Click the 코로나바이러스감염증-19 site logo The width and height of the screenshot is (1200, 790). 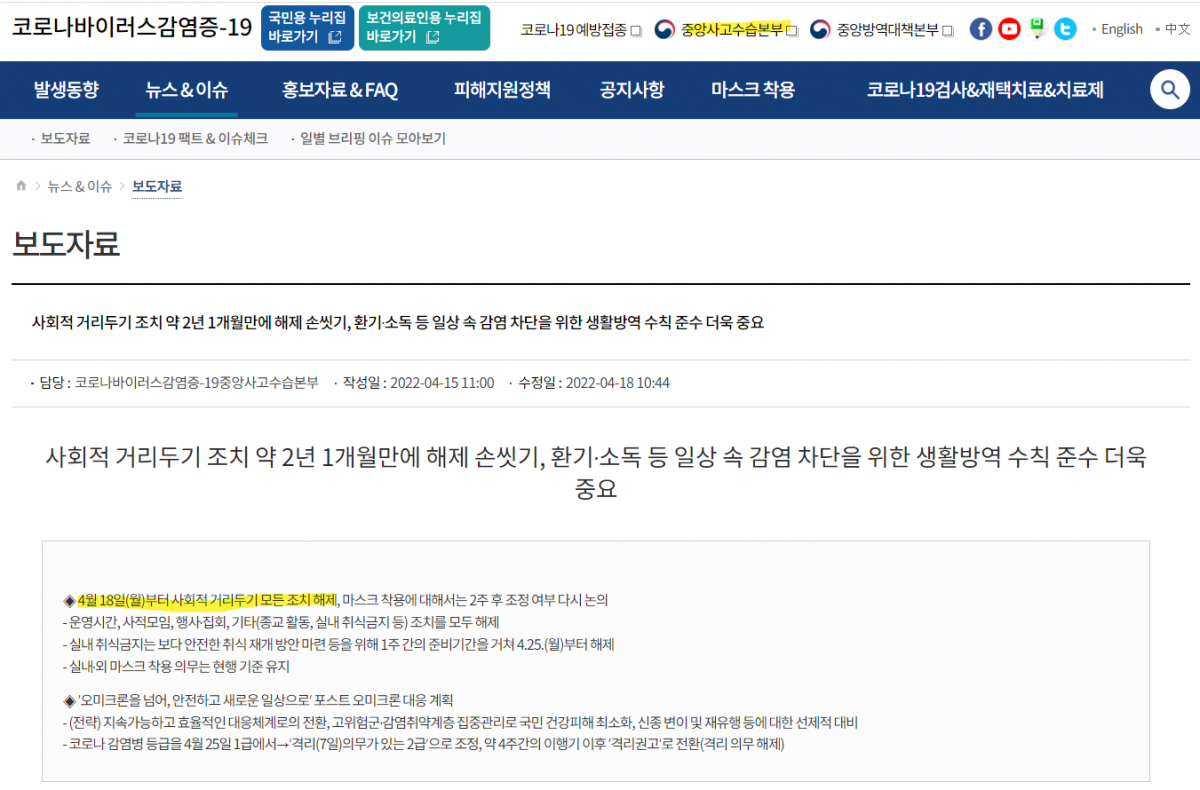[x=132, y=27]
